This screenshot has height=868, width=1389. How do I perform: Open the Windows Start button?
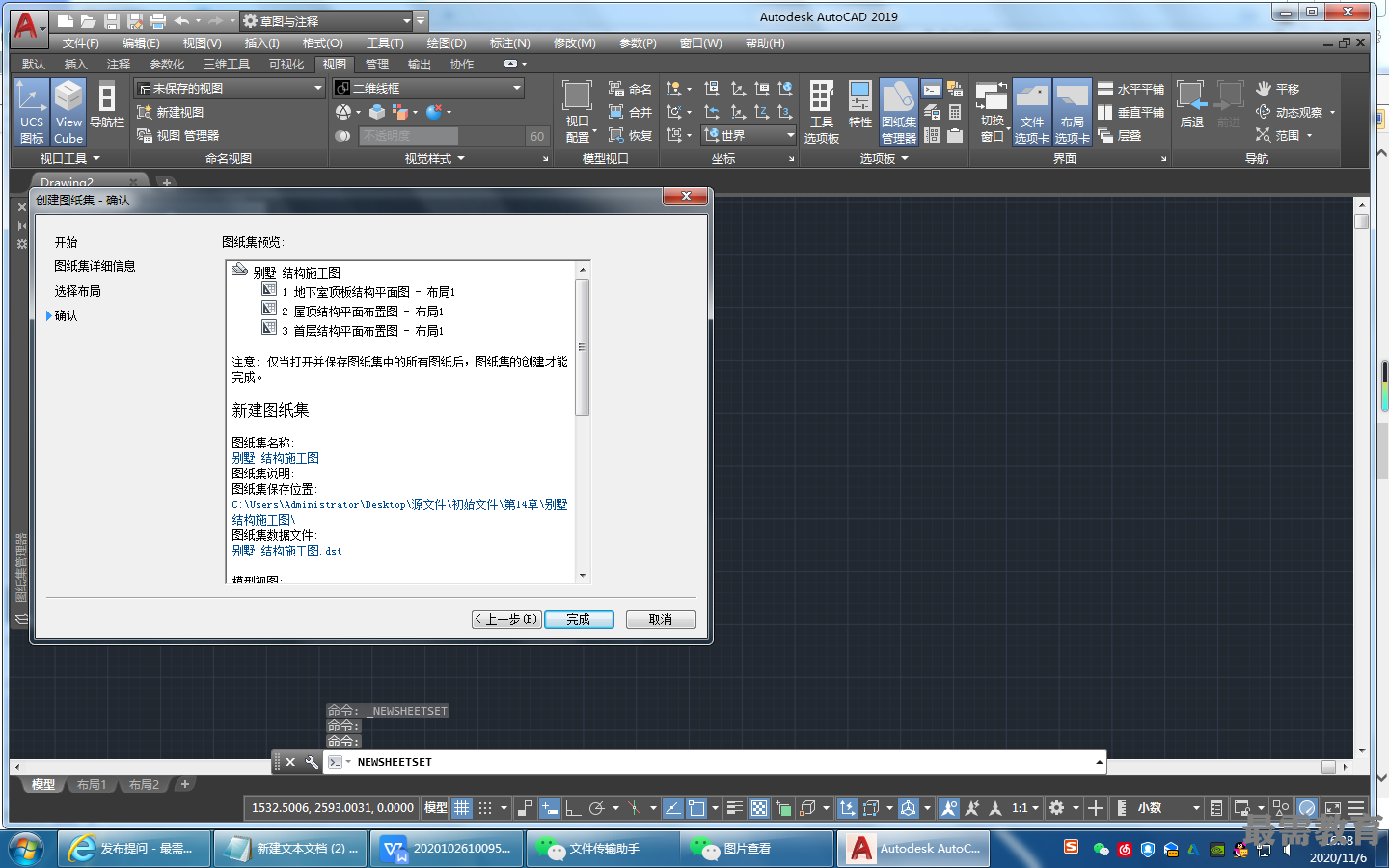26,849
